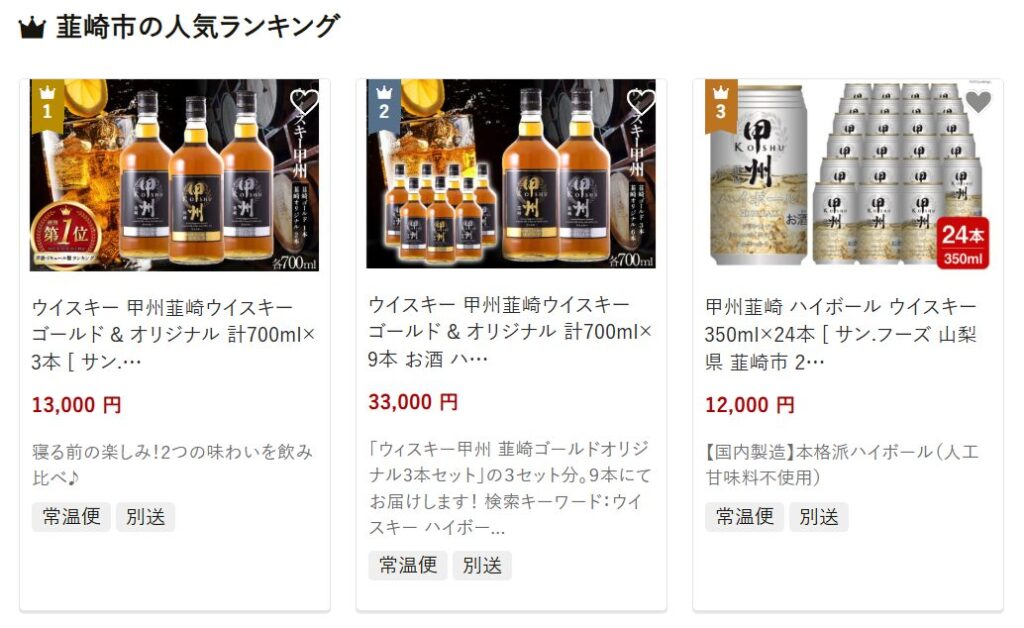Click the 別送 tag on second item
The image size is (1024, 628).
click(482, 565)
